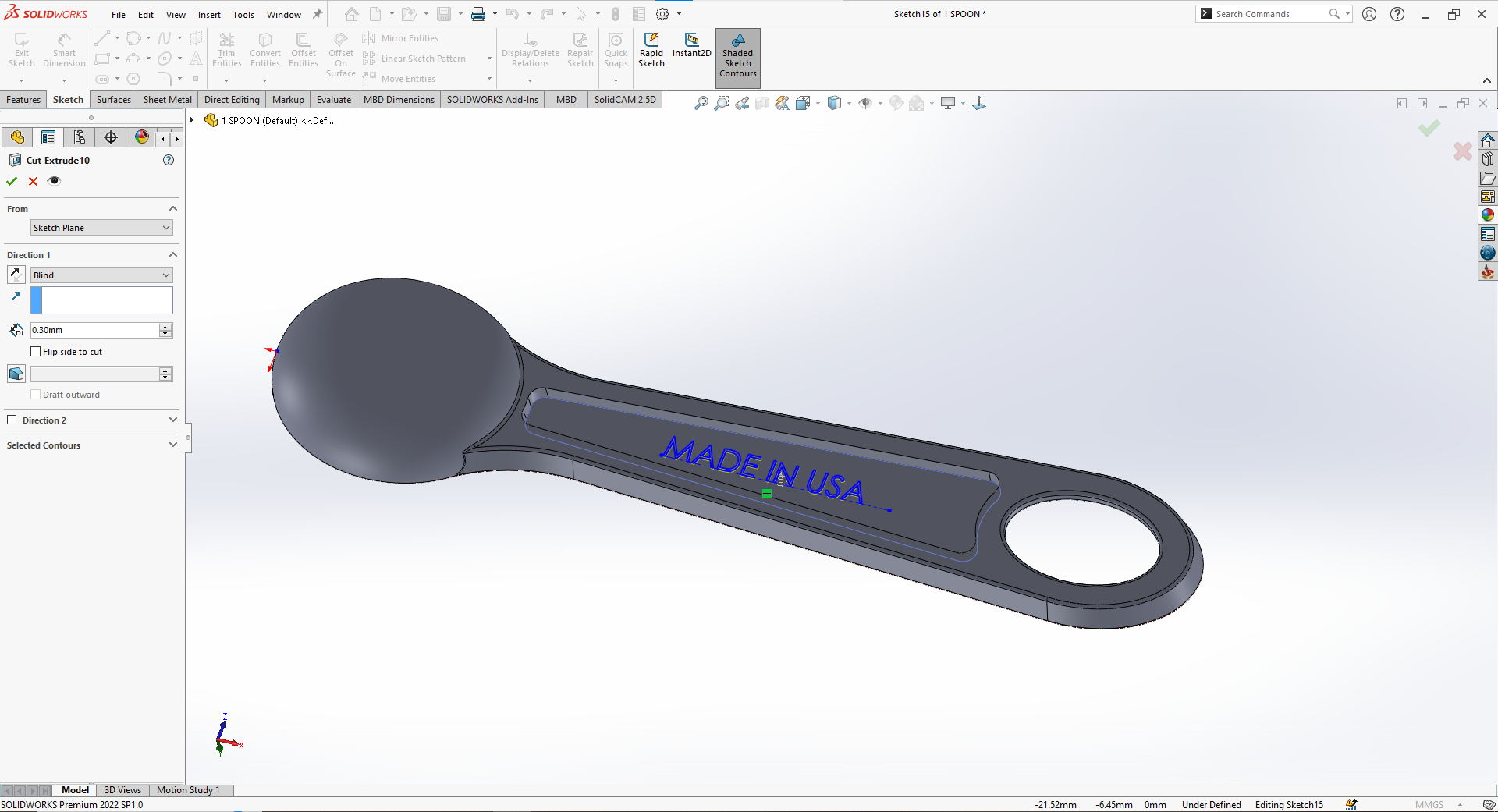This screenshot has height=812, width=1498.
Task: Open the Tools menu
Action: point(243,15)
